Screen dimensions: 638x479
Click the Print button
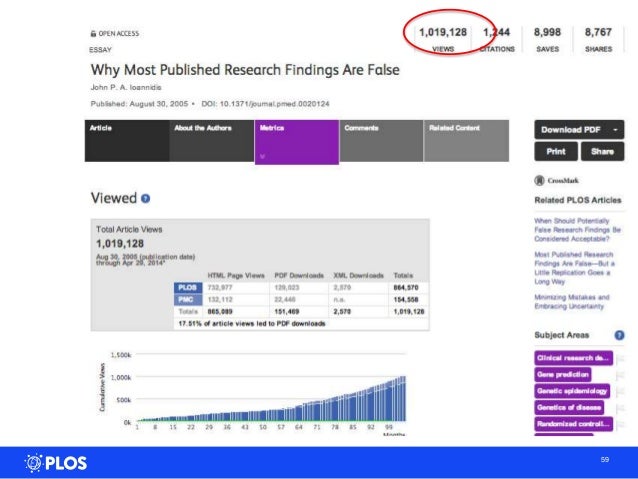tap(556, 151)
